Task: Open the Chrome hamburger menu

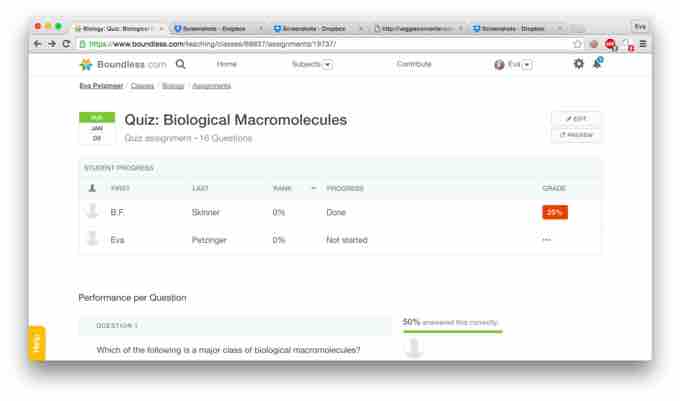Action: coord(642,45)
